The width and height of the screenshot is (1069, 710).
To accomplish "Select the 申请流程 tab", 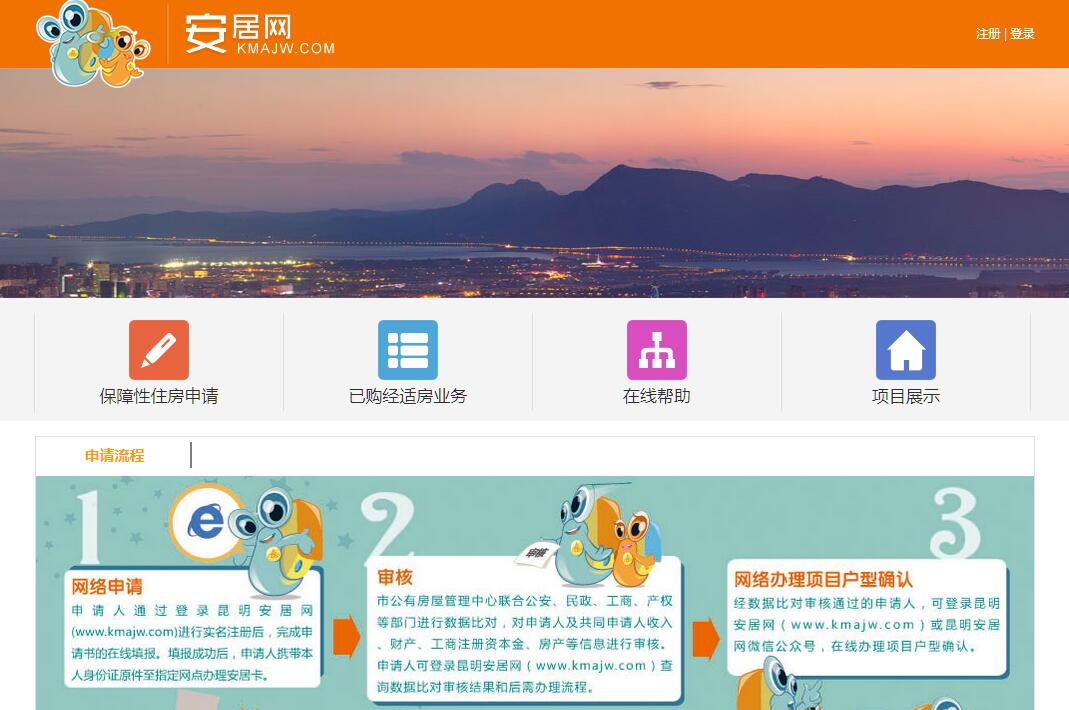I will point(114,456).
